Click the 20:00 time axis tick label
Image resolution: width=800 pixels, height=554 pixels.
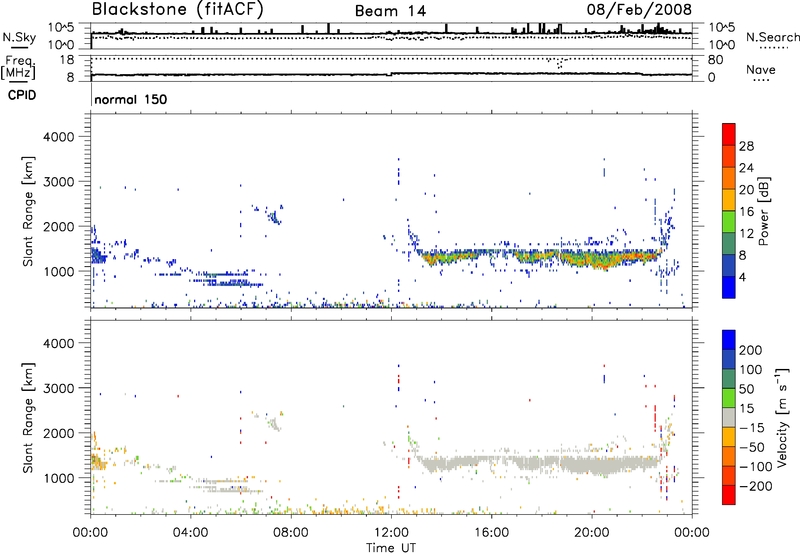(x=591, y=533)
